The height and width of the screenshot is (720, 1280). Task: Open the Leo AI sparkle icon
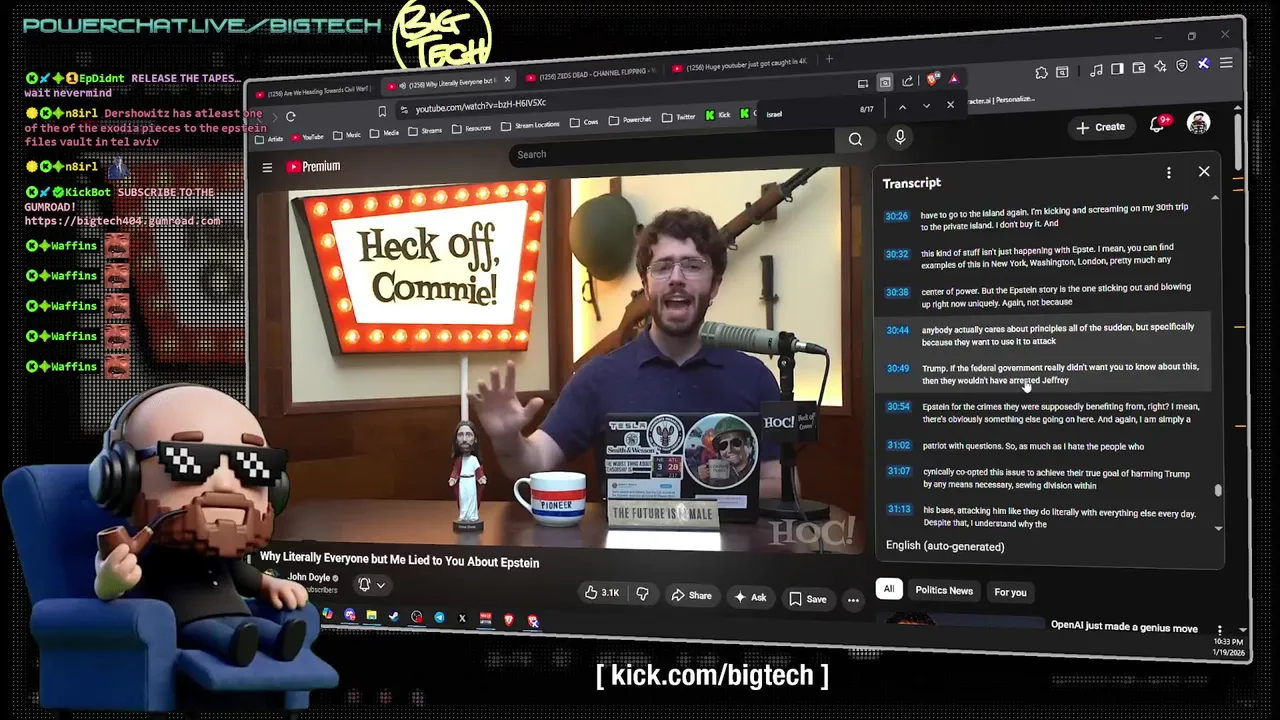tap(1160, 67)
